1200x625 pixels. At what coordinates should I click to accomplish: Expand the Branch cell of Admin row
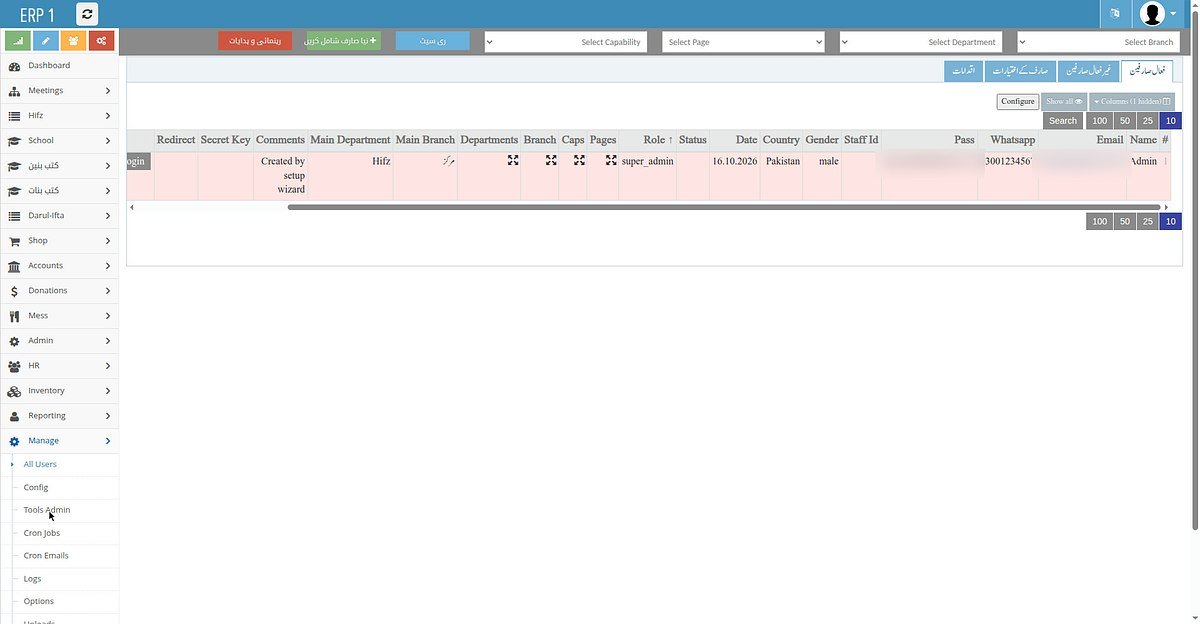551,160
